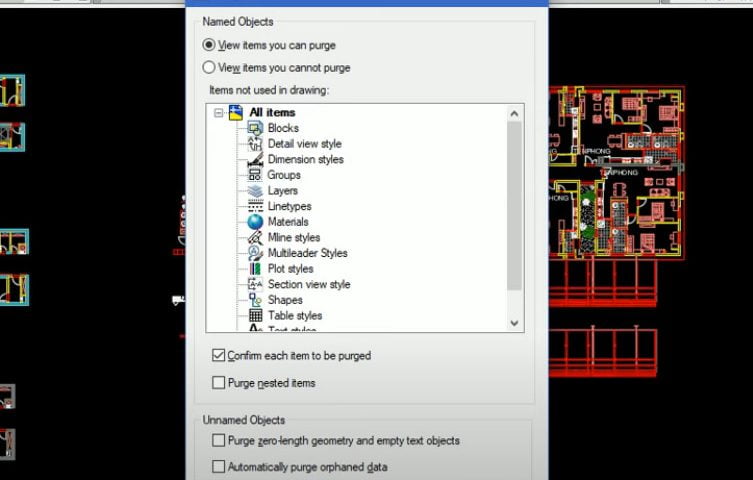Click the Table styles grid icon

pyautogui.click(x=255, y=316)
